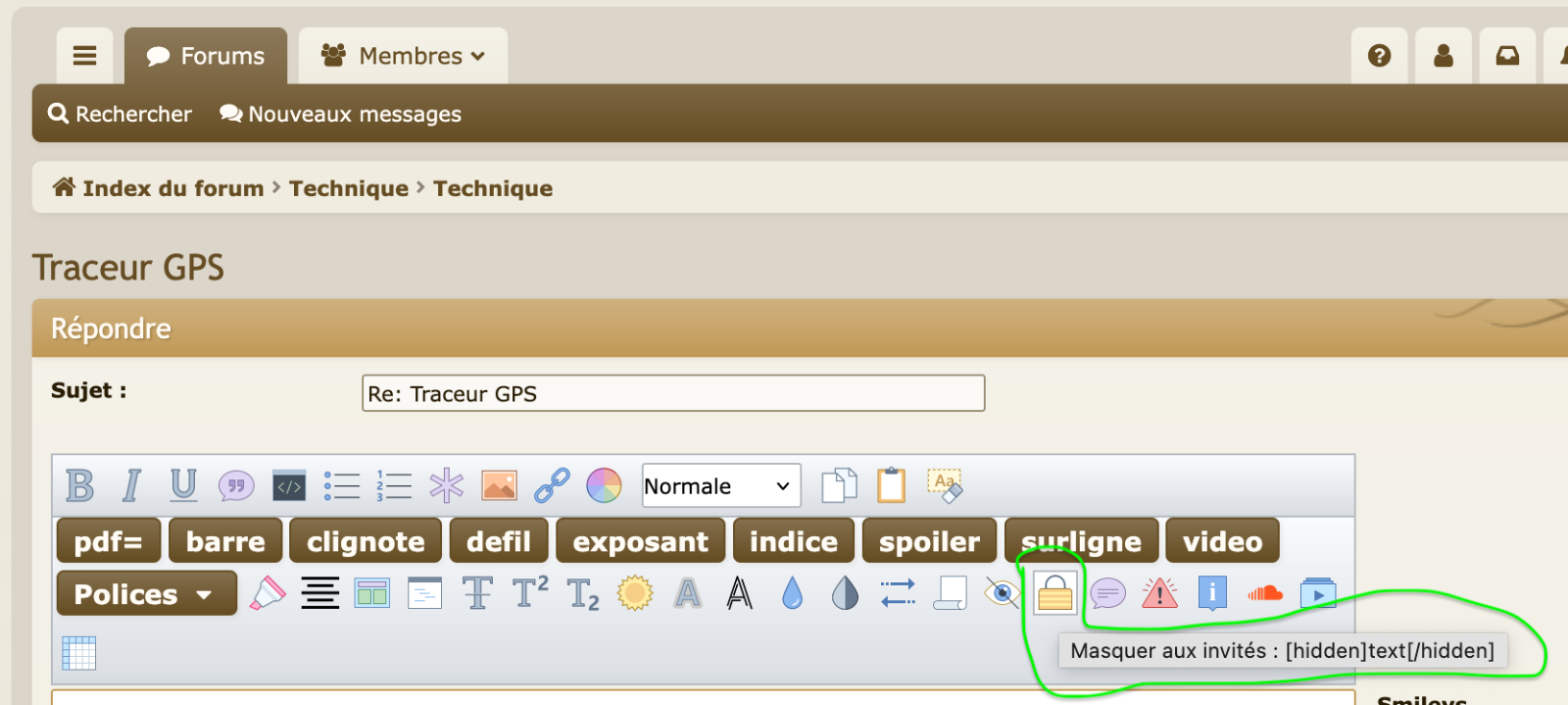Screen dimensions: 1568x705
Task: Switch to the Forums tab
Action: click(x=206, y=56)
